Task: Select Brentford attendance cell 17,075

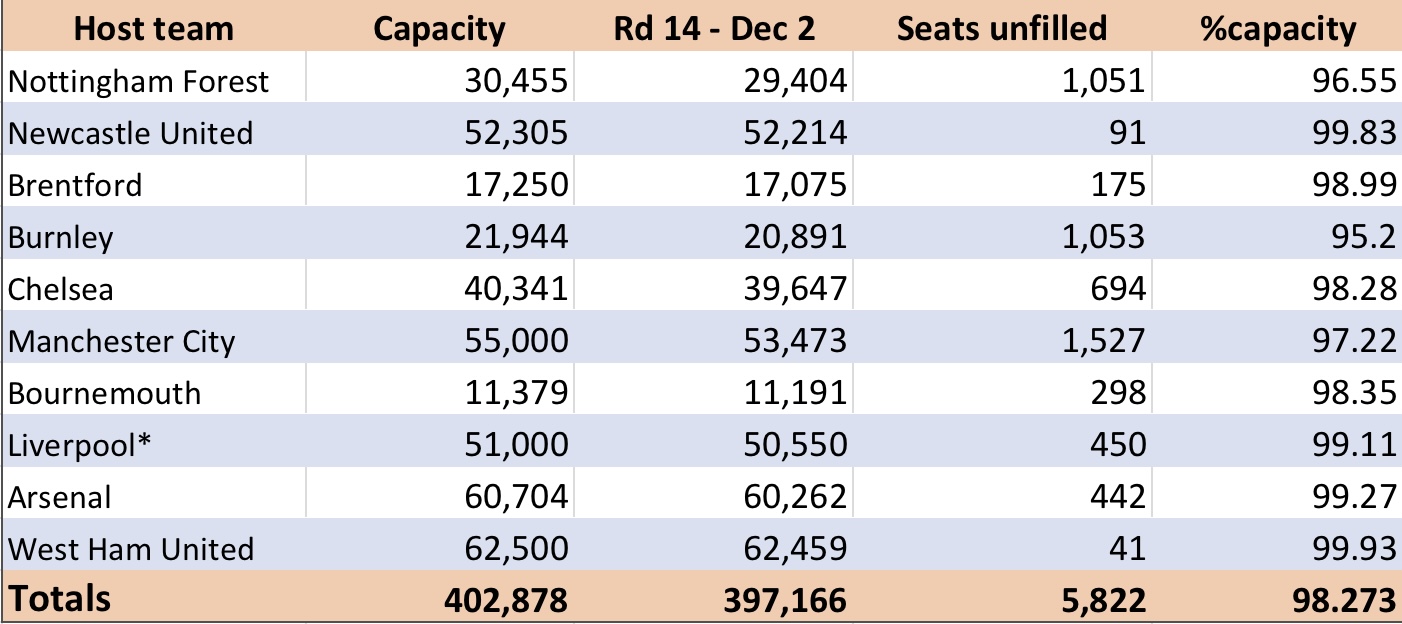Action: (x=714, y=184)
